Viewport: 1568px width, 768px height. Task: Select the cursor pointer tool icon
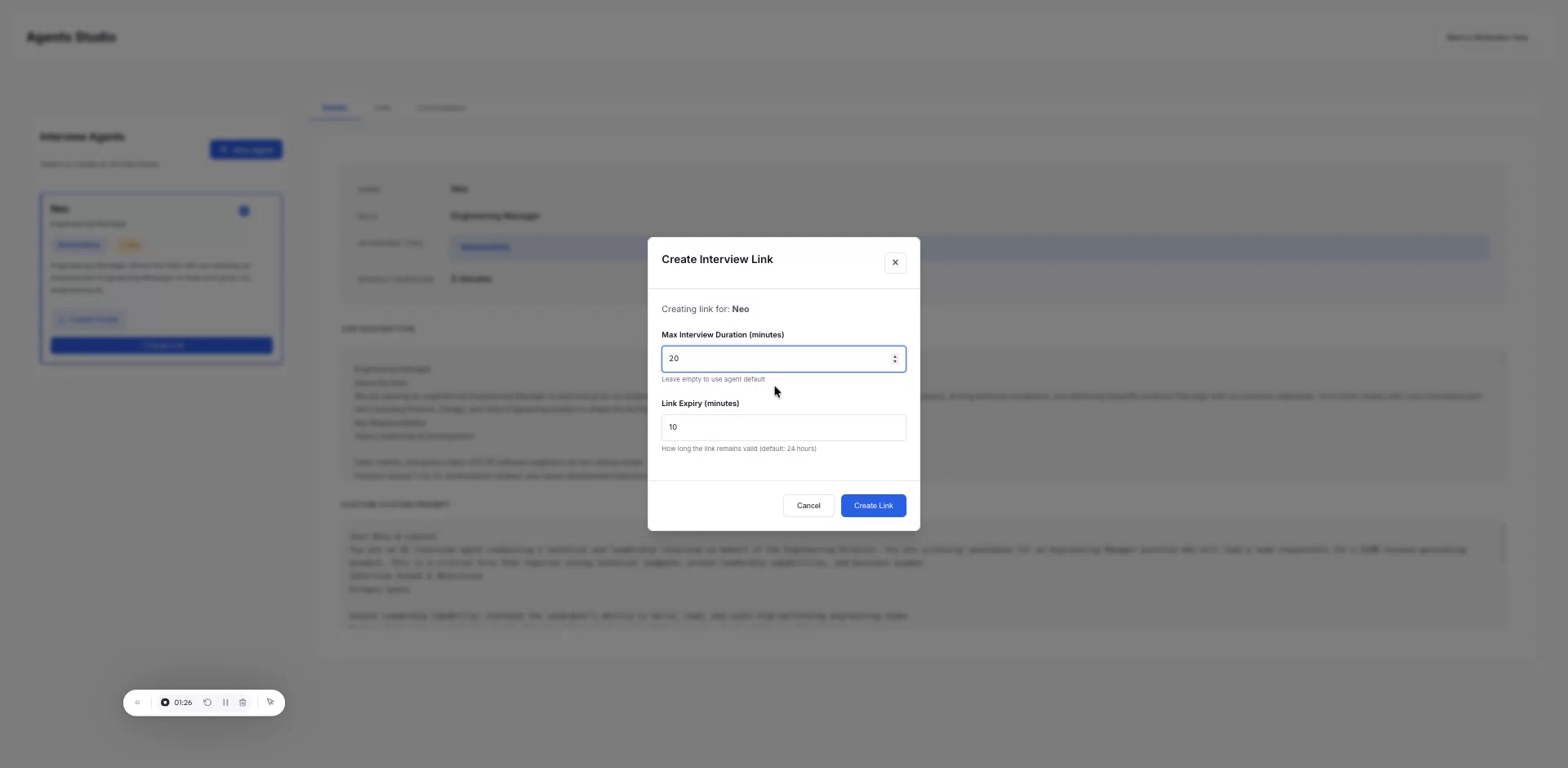pyautogui.click(x=270, y=703)
